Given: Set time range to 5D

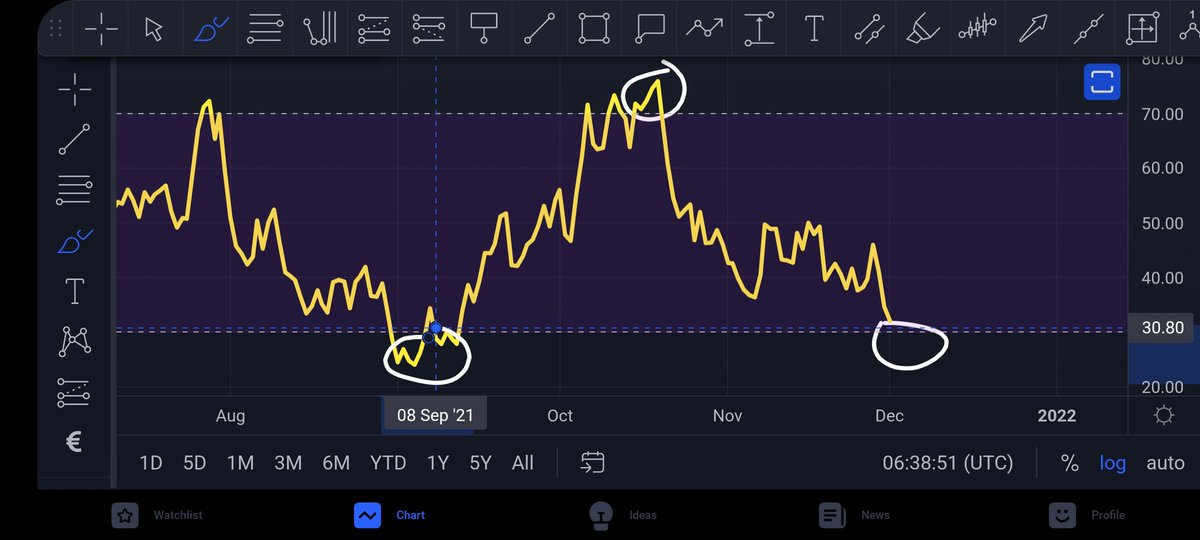Looking at the screenshot, I should point(194,463).
